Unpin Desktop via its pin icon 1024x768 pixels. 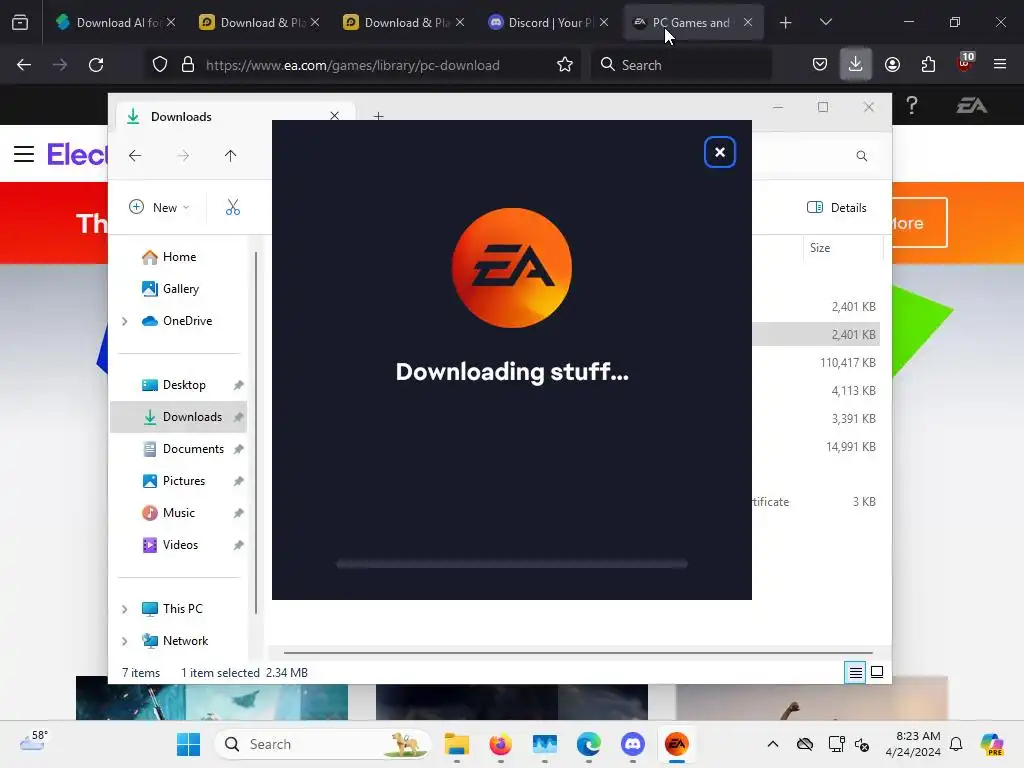238,385
